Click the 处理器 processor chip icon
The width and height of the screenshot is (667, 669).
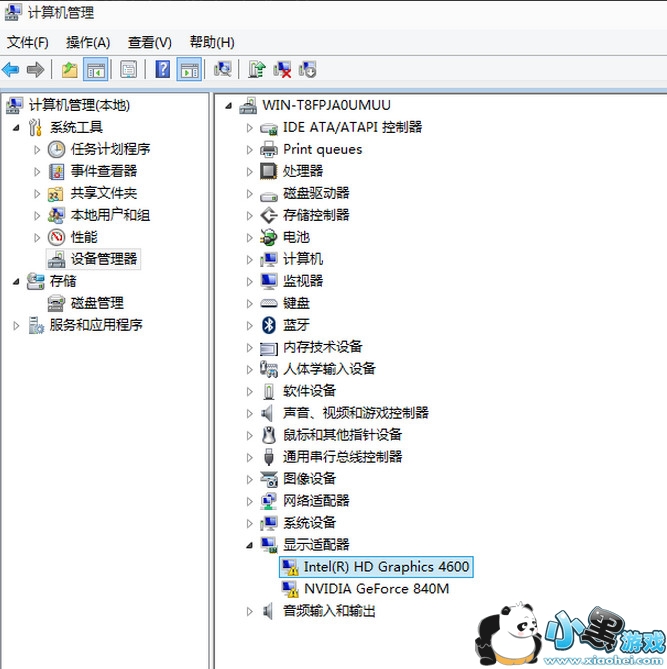268,171
